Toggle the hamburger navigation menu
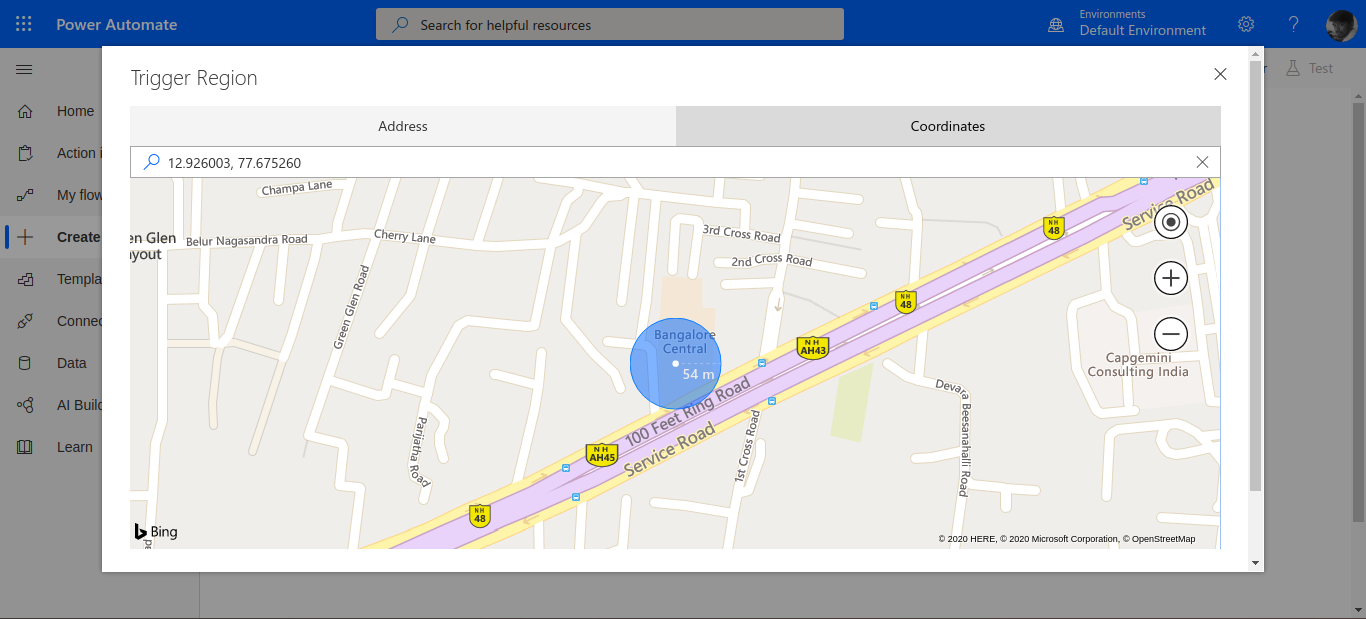 24,69
